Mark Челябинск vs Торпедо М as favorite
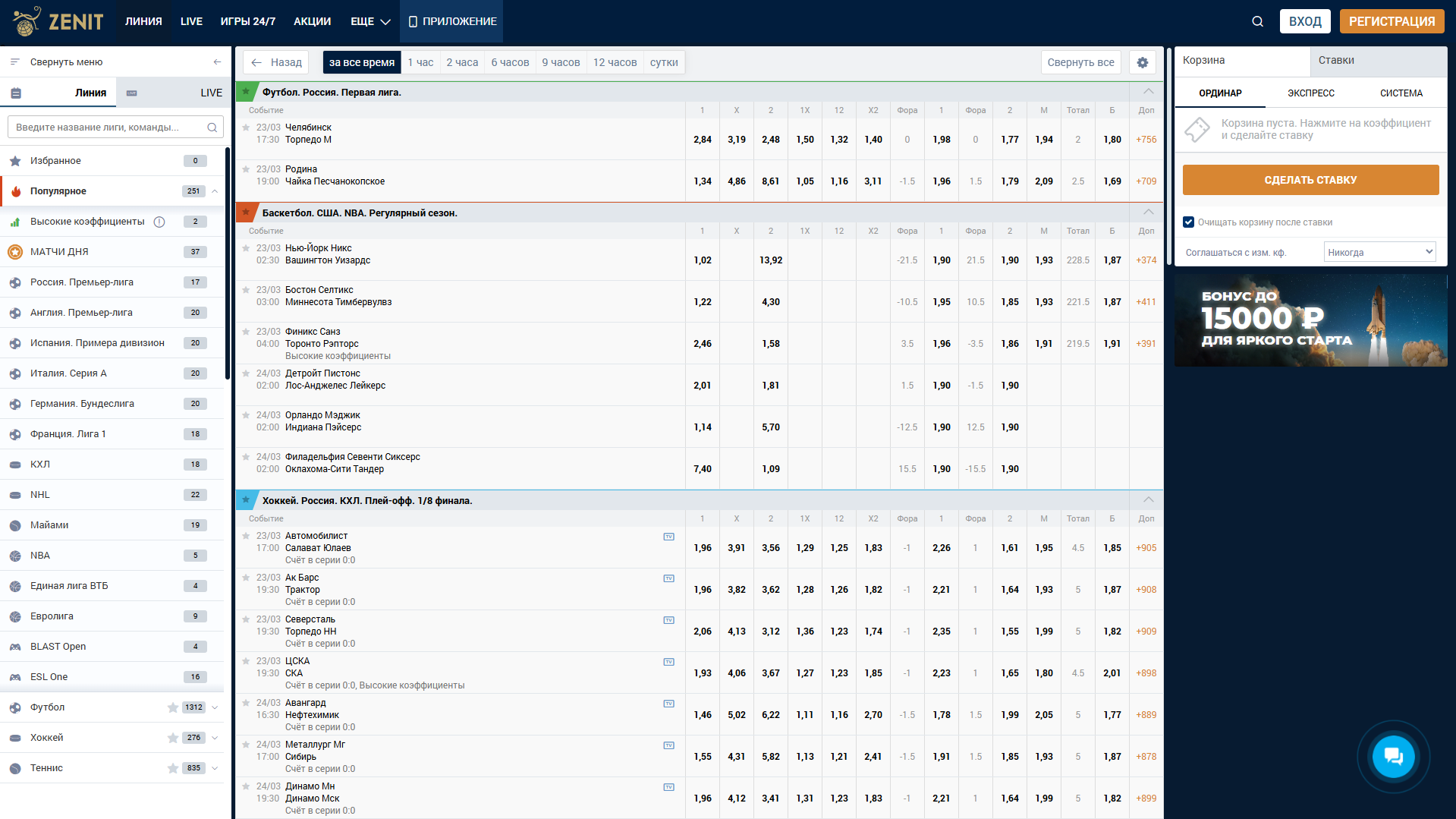Viewport: 1456px width, 819px height. click(x=246, y=128)
